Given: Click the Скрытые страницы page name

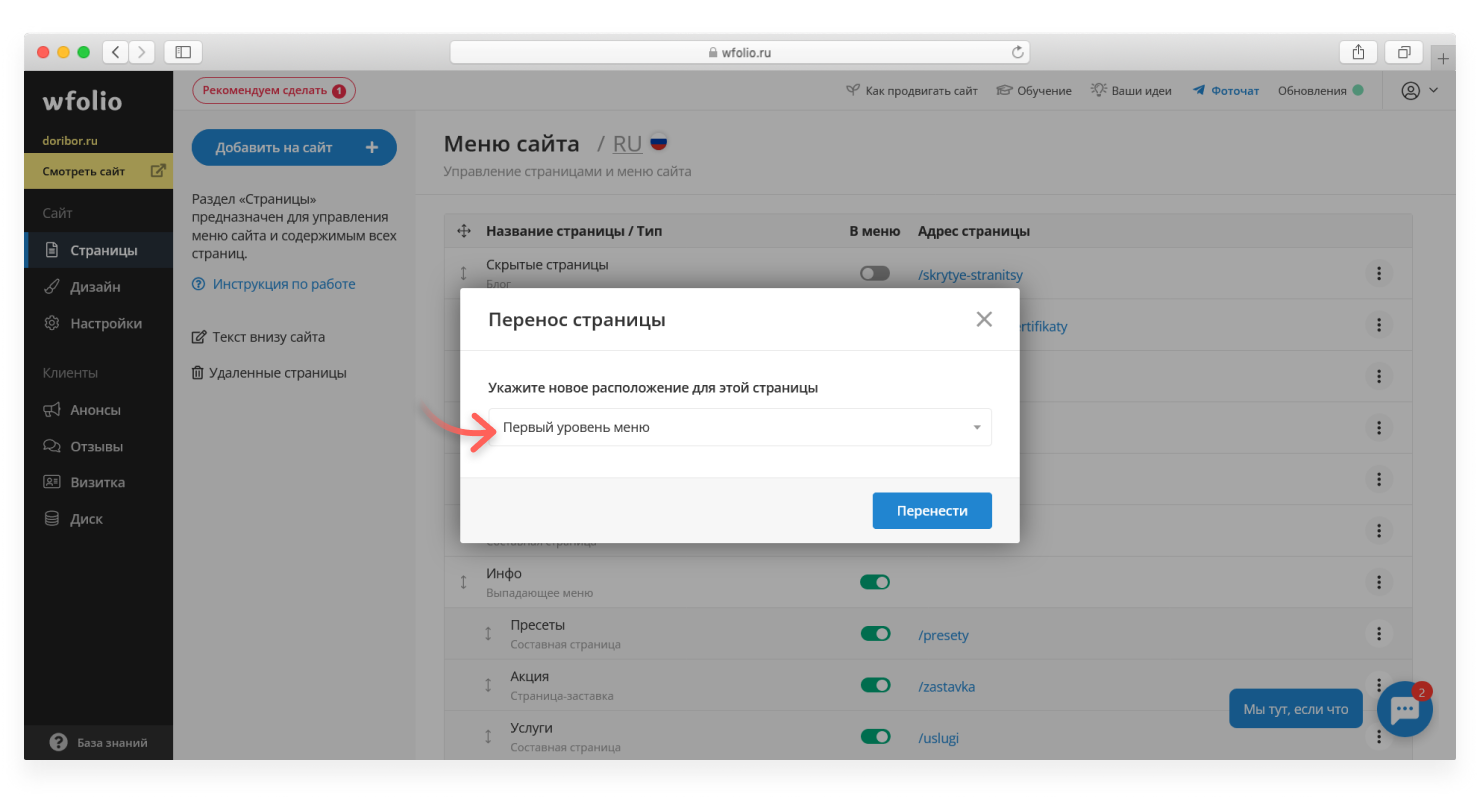Looking at the screenshot, I should [x=547, y=265].
